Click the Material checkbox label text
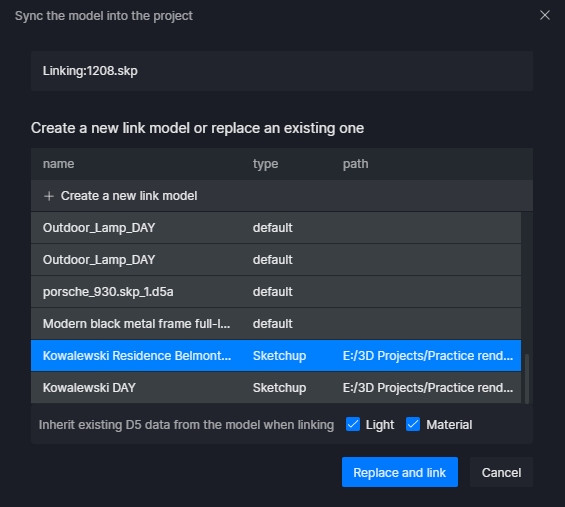This screenshot has width=565, height=507. tap(449, 425)
